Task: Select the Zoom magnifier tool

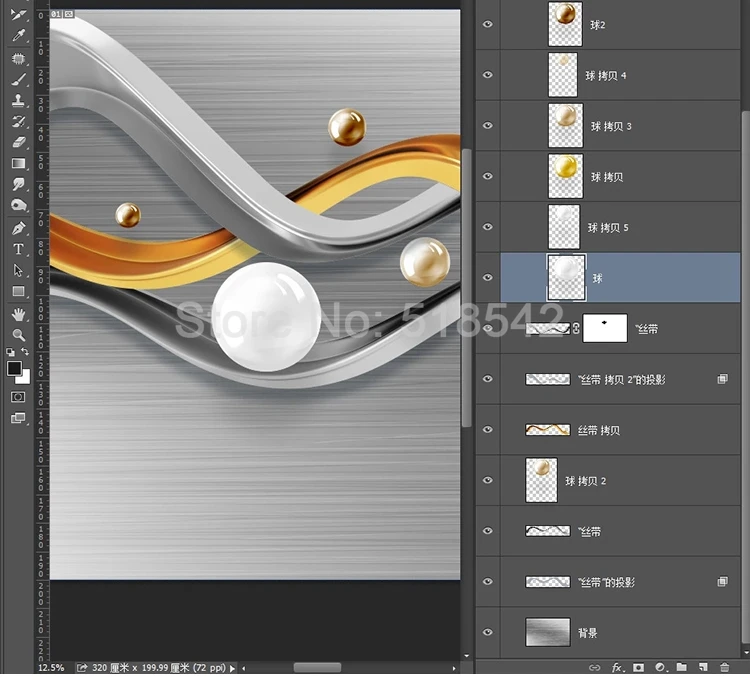Action: point(19,335)
